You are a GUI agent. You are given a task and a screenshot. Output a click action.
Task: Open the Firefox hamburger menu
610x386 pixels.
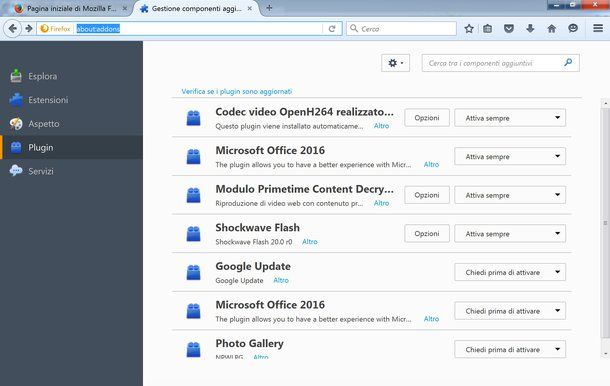point(598,28)
